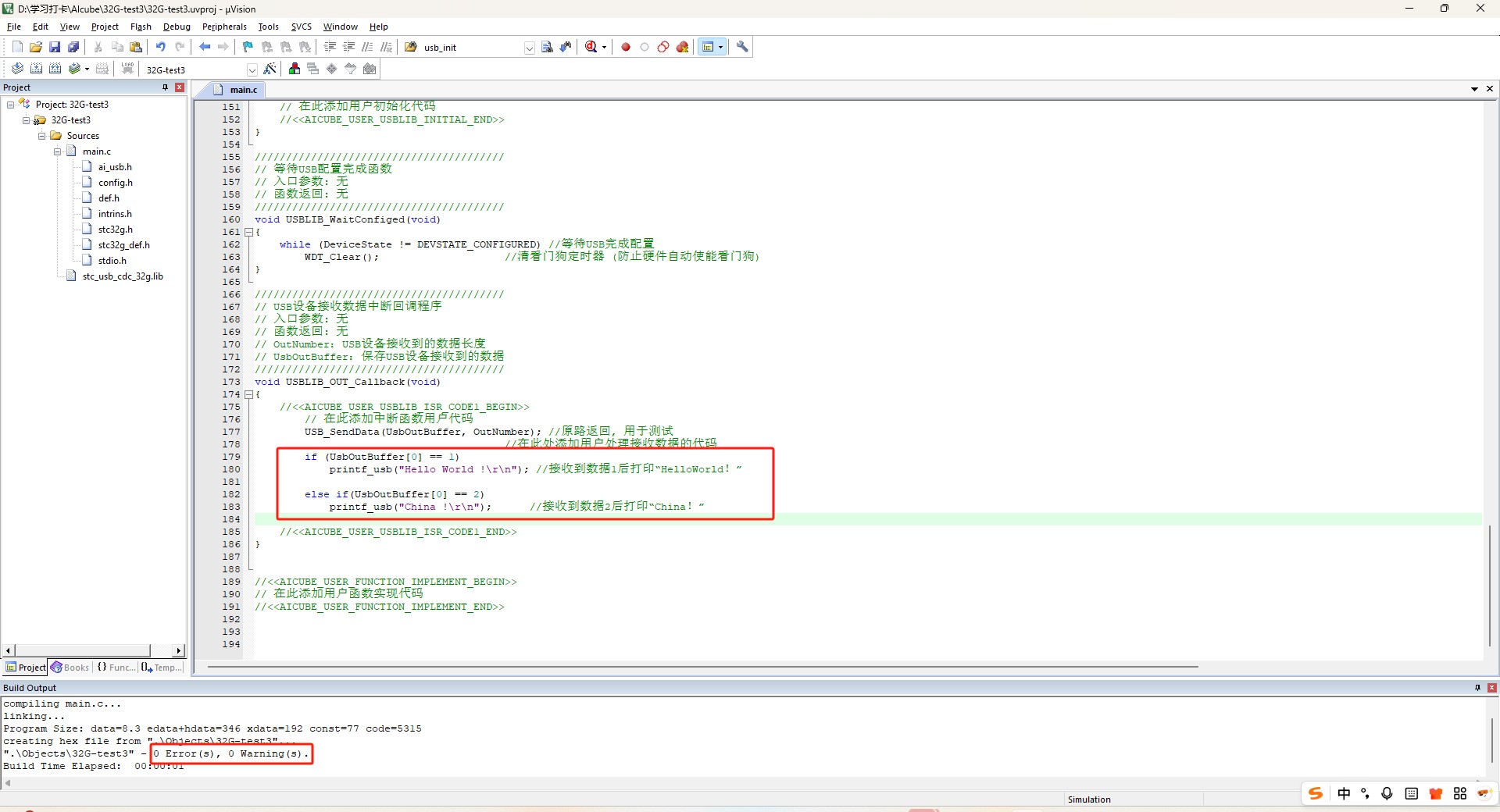Viewport: 1500px width, 812px height.
Task: Click the Project panel horizontal scrollbar thumb
Action: 82,650
